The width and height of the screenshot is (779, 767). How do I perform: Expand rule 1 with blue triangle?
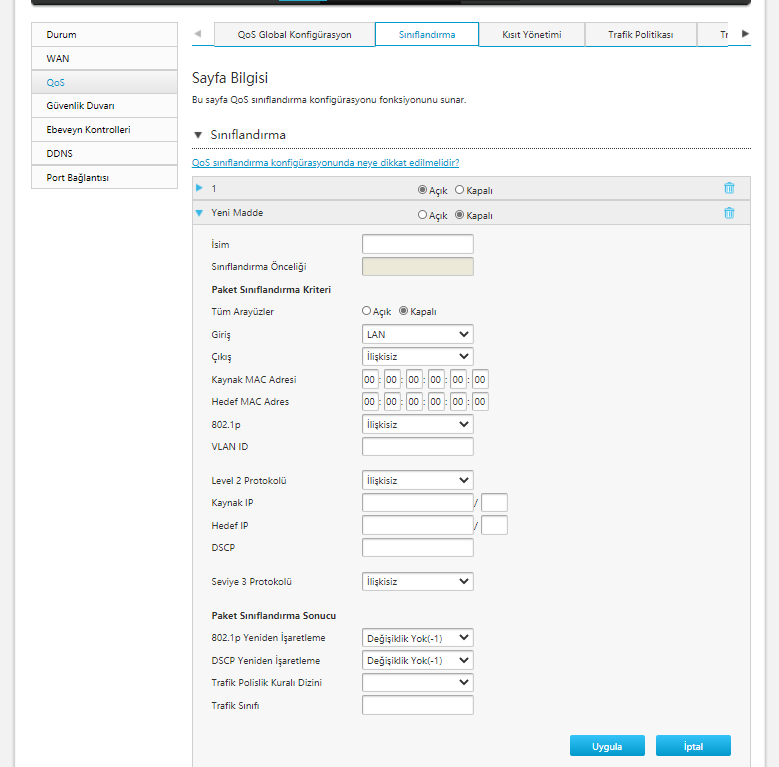(x=199, y=188)
